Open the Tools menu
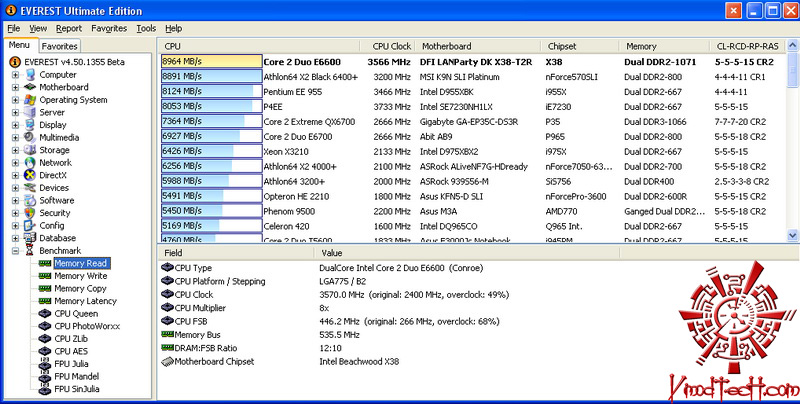800x404 pixels. pyautogui.click(x=146, y=29)
